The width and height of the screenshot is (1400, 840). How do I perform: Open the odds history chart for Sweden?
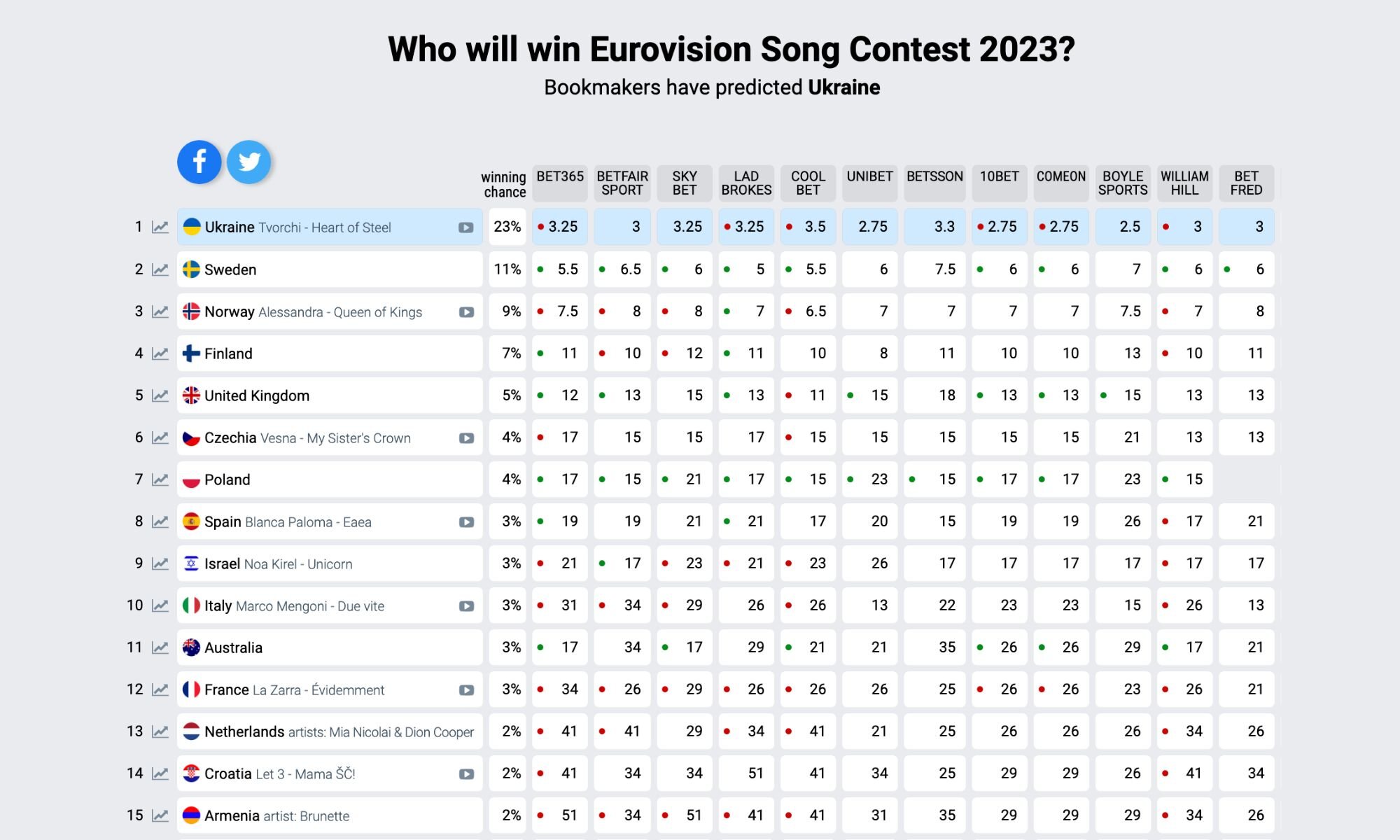[x=160, y=269]
